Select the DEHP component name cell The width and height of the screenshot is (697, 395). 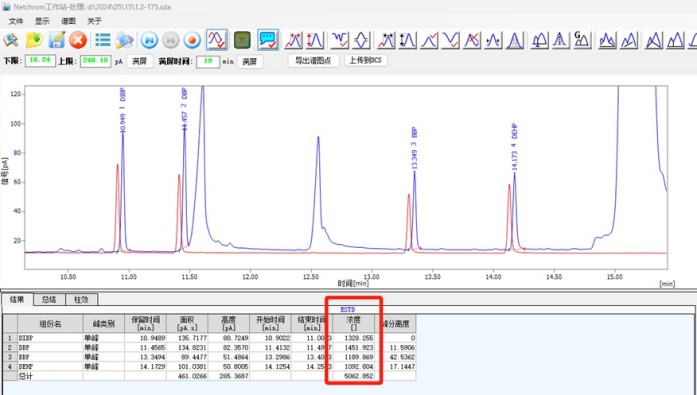click(x=50, y=367)
